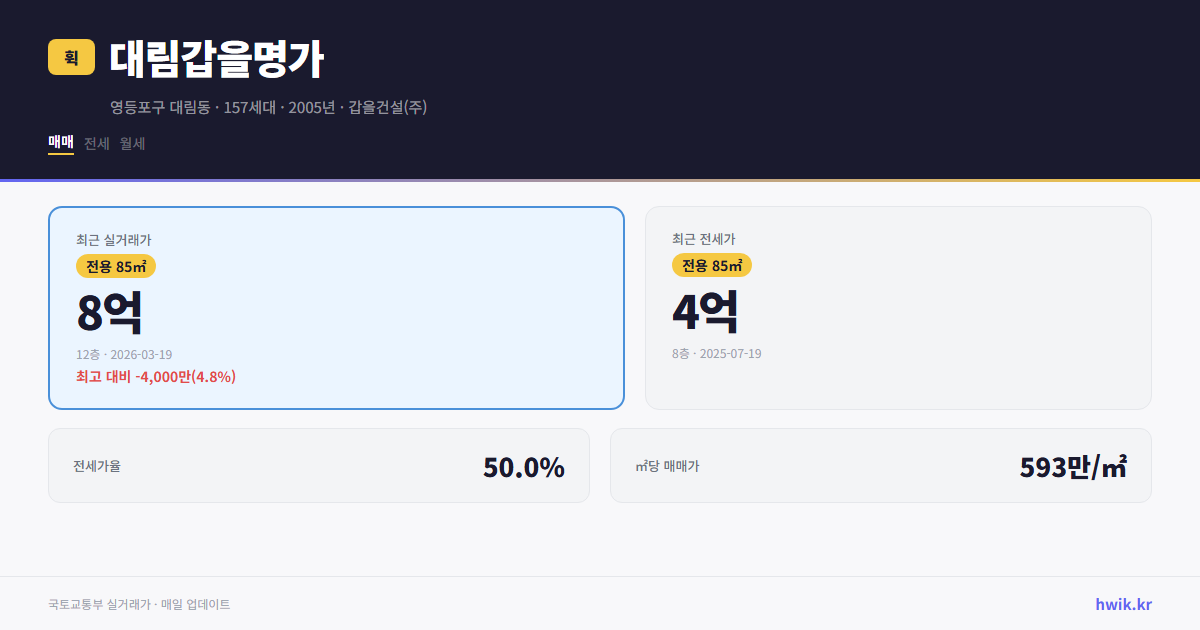The image size is (1200, 630).
Task: Select the active 매매 tab
Action: click(59, 143)
